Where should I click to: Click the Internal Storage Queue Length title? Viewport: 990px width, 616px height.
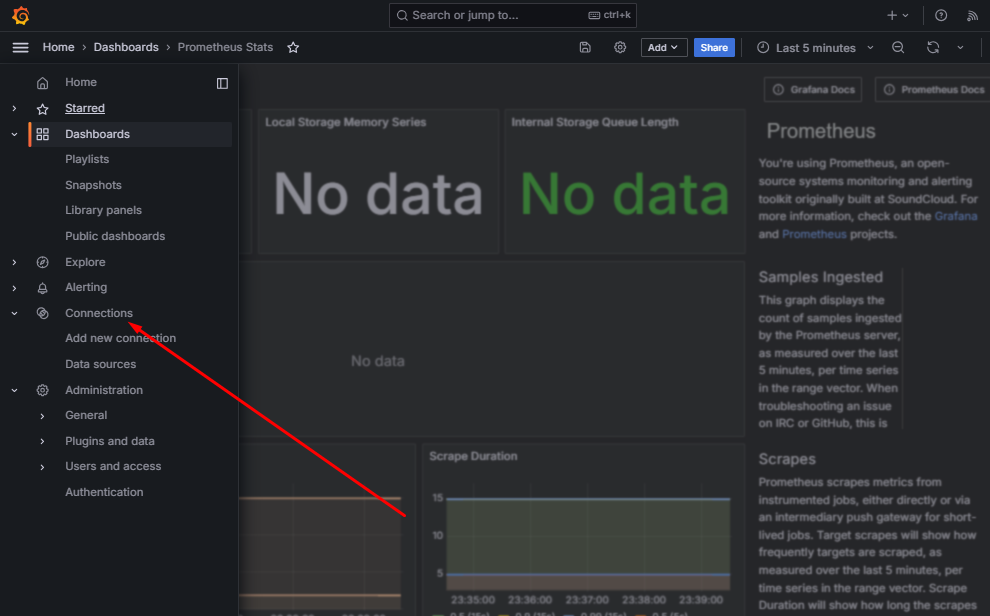pyautogui.click(x=595, y=122)
